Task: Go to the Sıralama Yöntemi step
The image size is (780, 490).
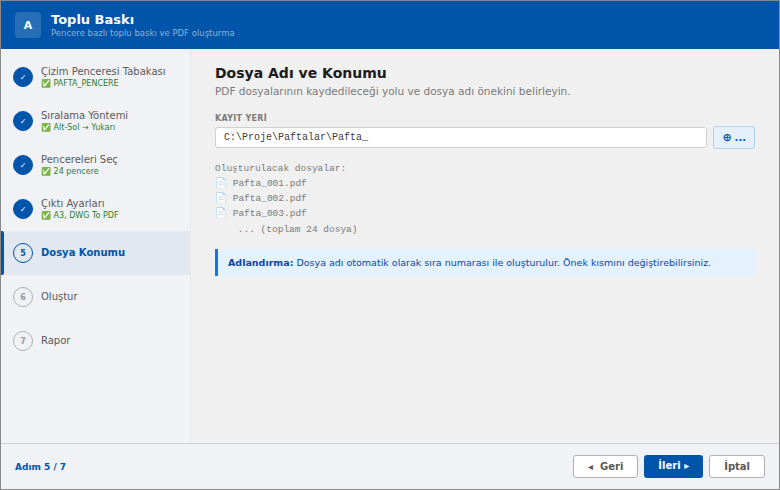Action: [x=96, y=121]
